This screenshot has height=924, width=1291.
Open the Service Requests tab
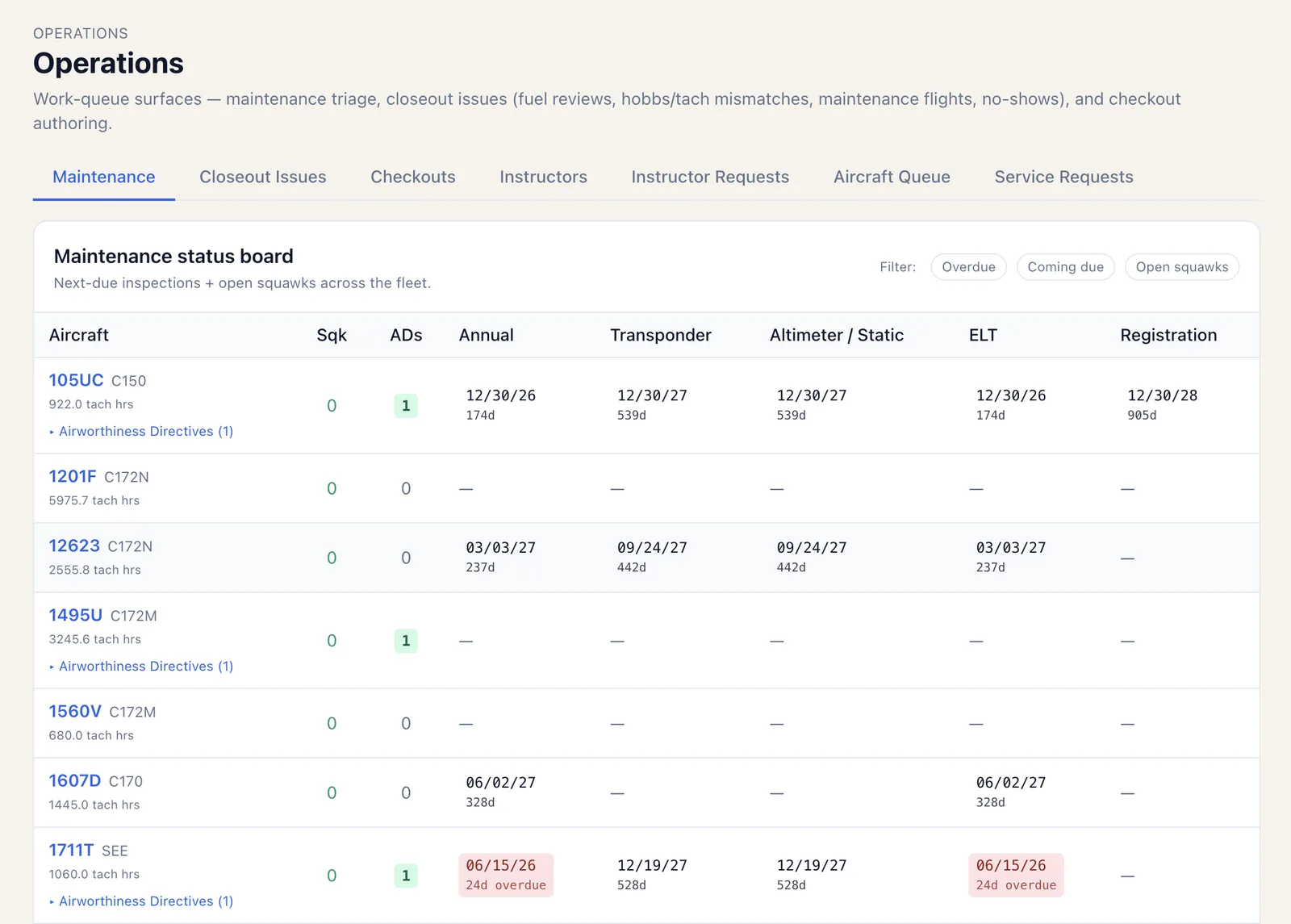pyautogui.click(x=1063, y=177)
